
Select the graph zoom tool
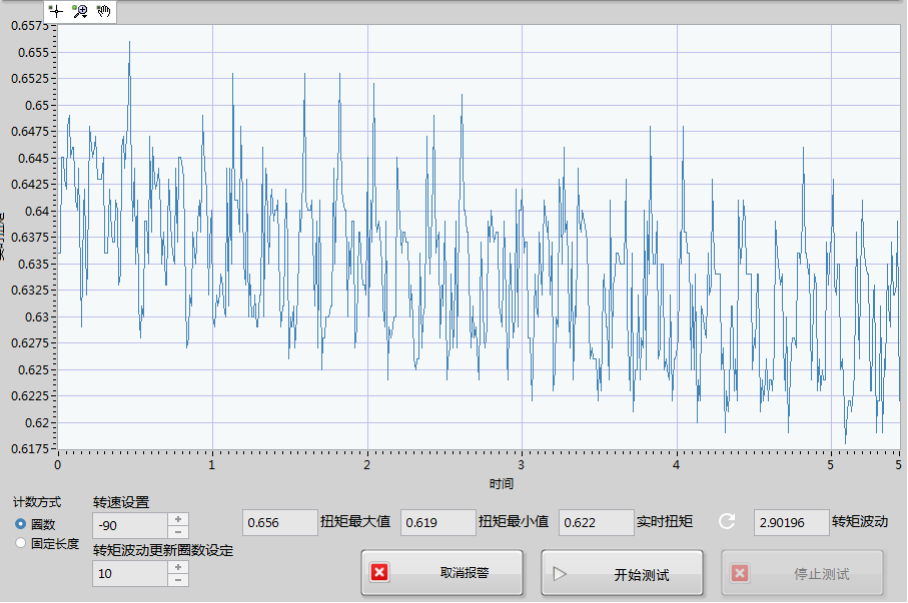(80, 12)
